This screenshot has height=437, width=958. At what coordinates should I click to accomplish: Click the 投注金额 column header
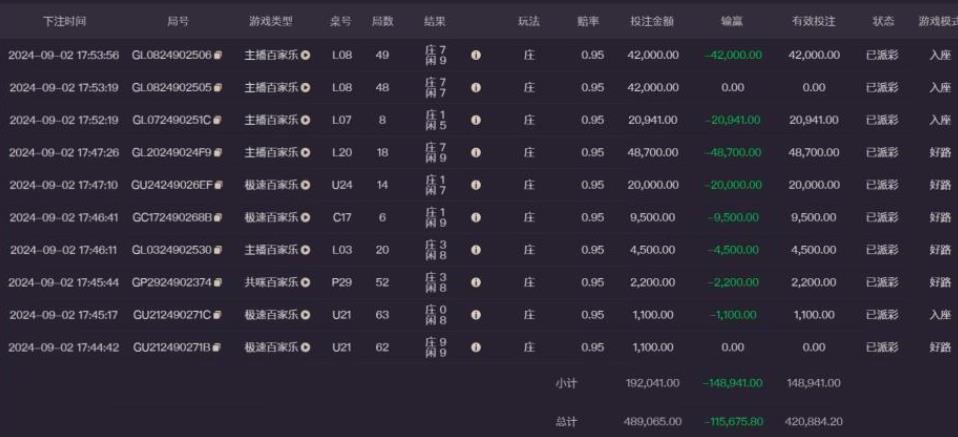[652, 21]
